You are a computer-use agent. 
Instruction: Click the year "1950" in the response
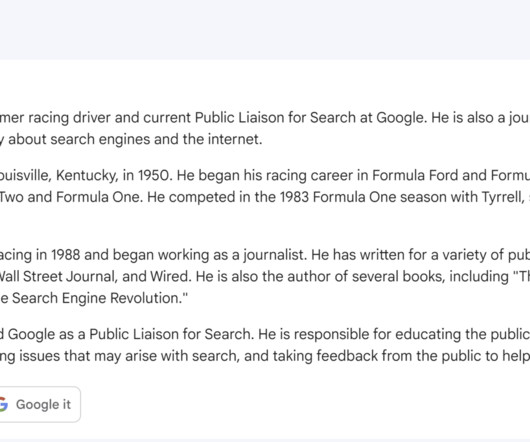[x=154, y=175]
